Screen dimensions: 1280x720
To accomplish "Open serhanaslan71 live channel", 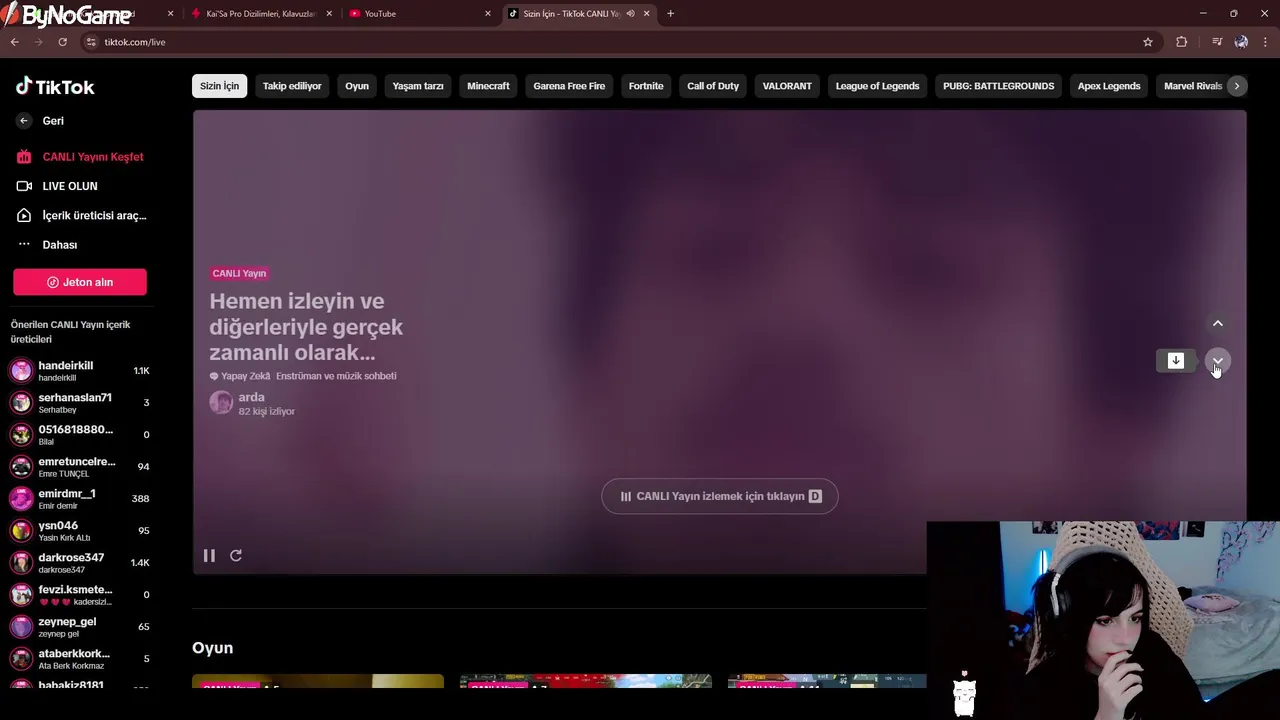I will pos(80,403).
